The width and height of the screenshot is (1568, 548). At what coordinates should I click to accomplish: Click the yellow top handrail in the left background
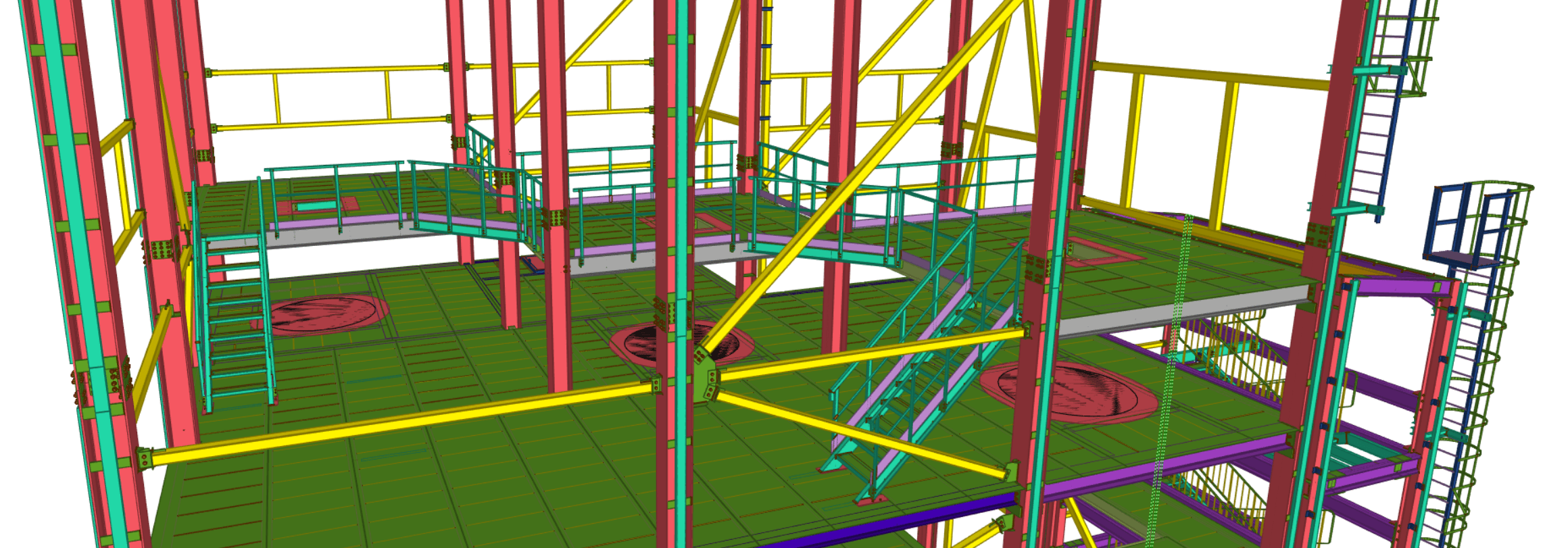324,69
